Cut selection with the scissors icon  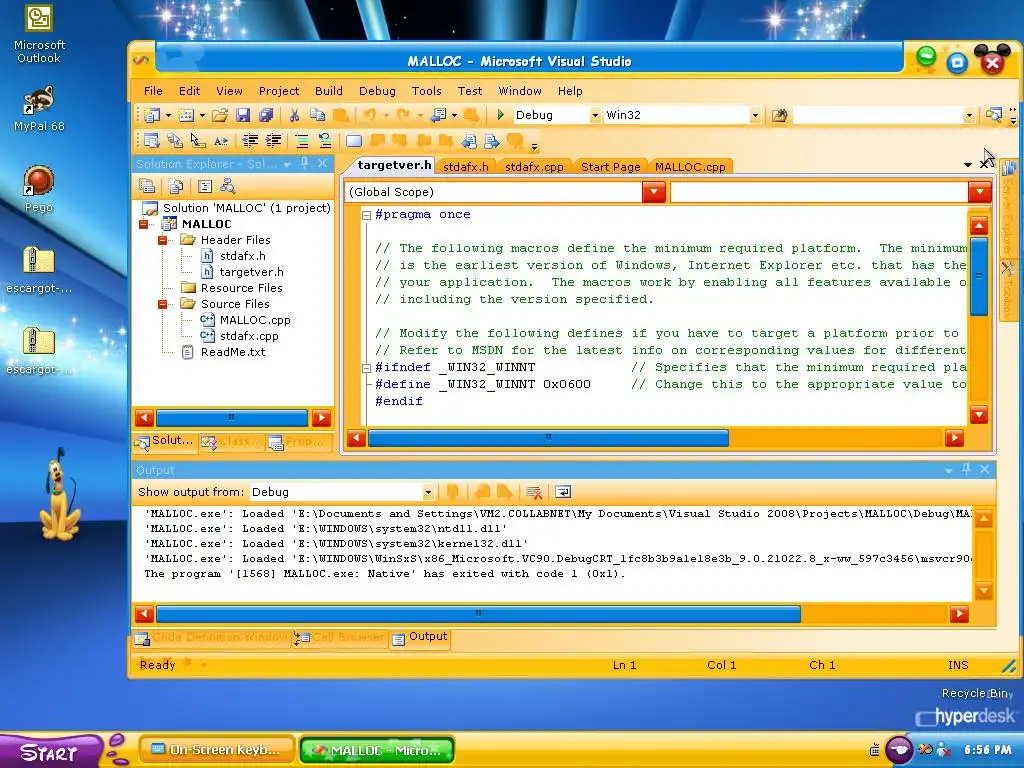coord(294,116)
